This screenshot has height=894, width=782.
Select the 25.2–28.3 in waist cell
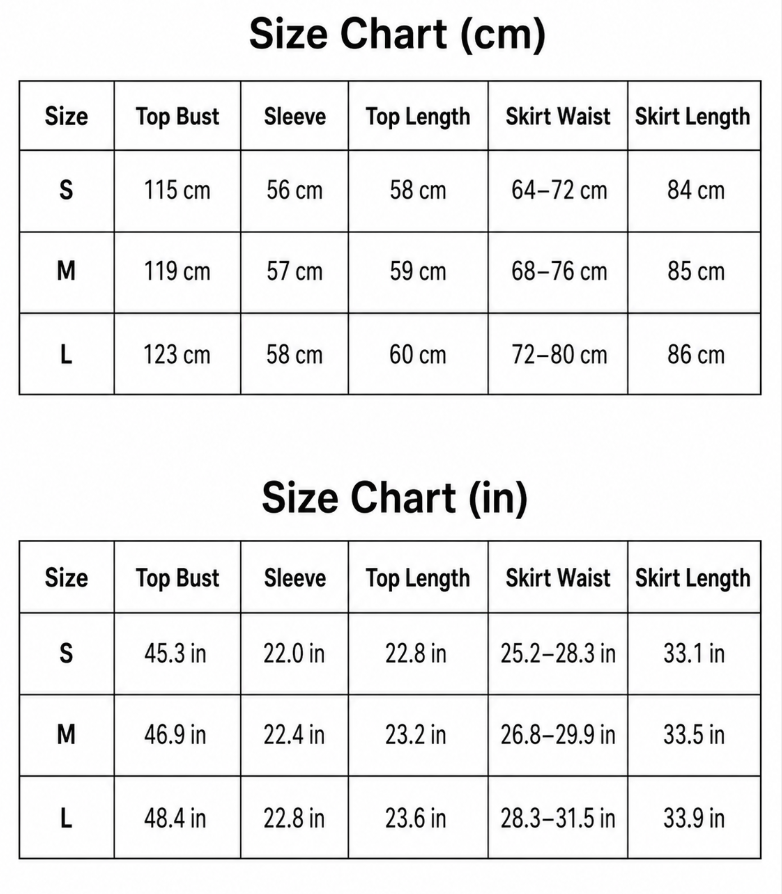558,653
